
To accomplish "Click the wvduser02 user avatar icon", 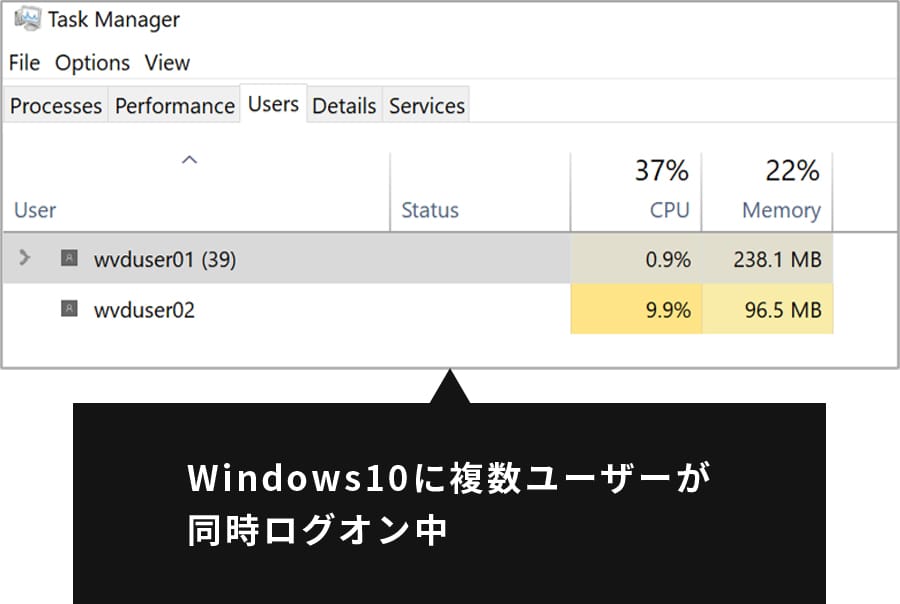I will click(69, 309).
